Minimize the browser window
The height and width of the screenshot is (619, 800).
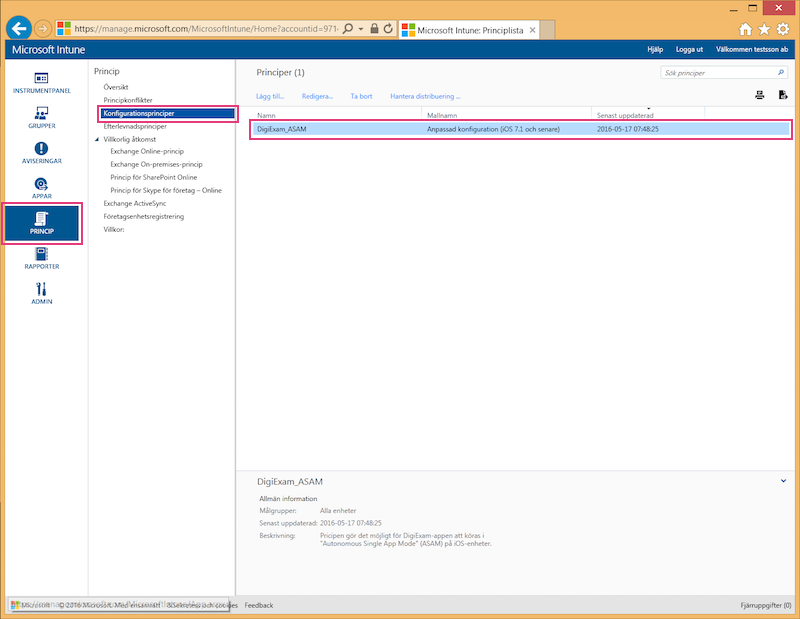click(734, 9)
